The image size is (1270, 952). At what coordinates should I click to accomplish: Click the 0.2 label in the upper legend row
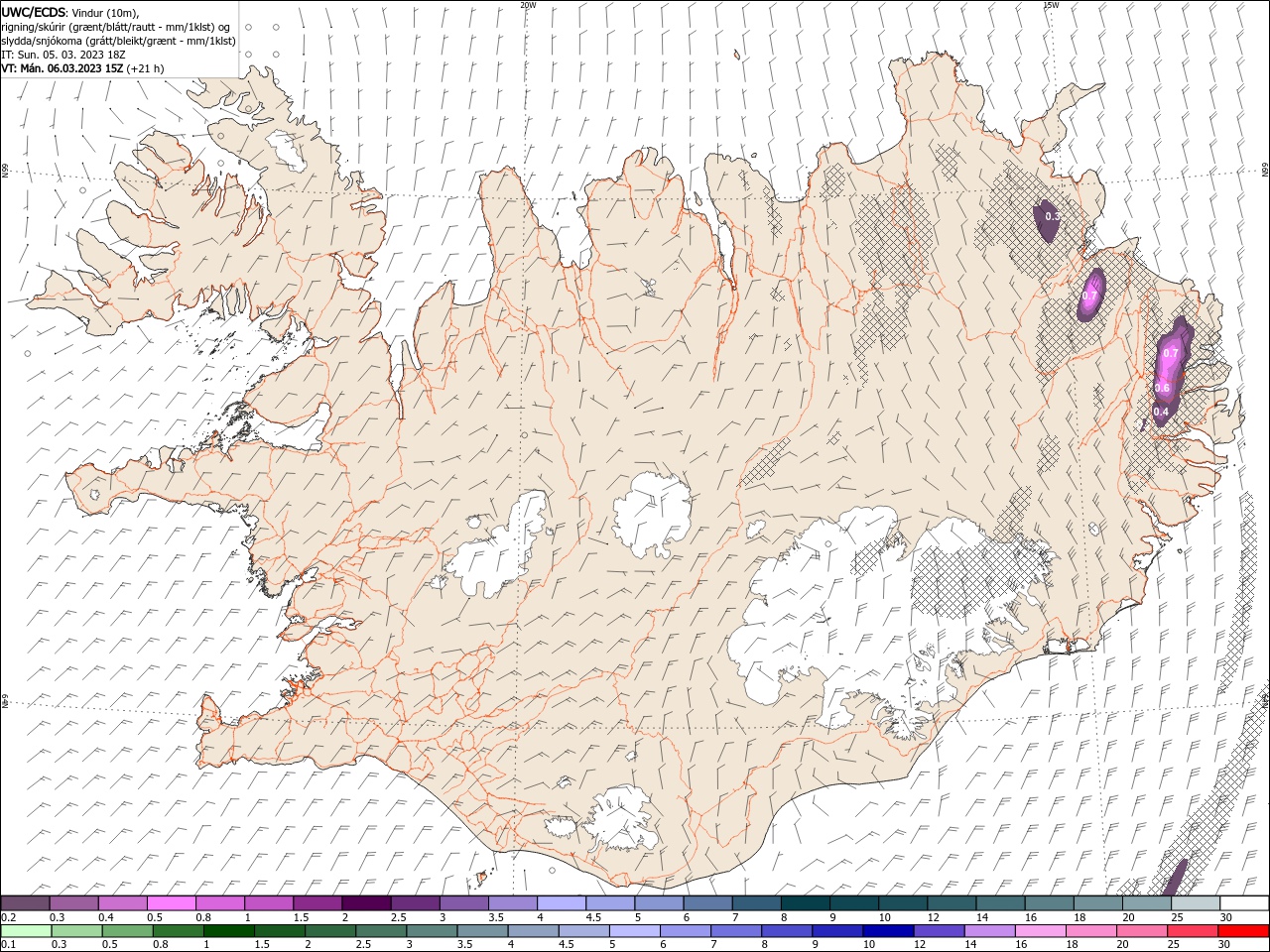pyautogui.click(x=9, y=918)
